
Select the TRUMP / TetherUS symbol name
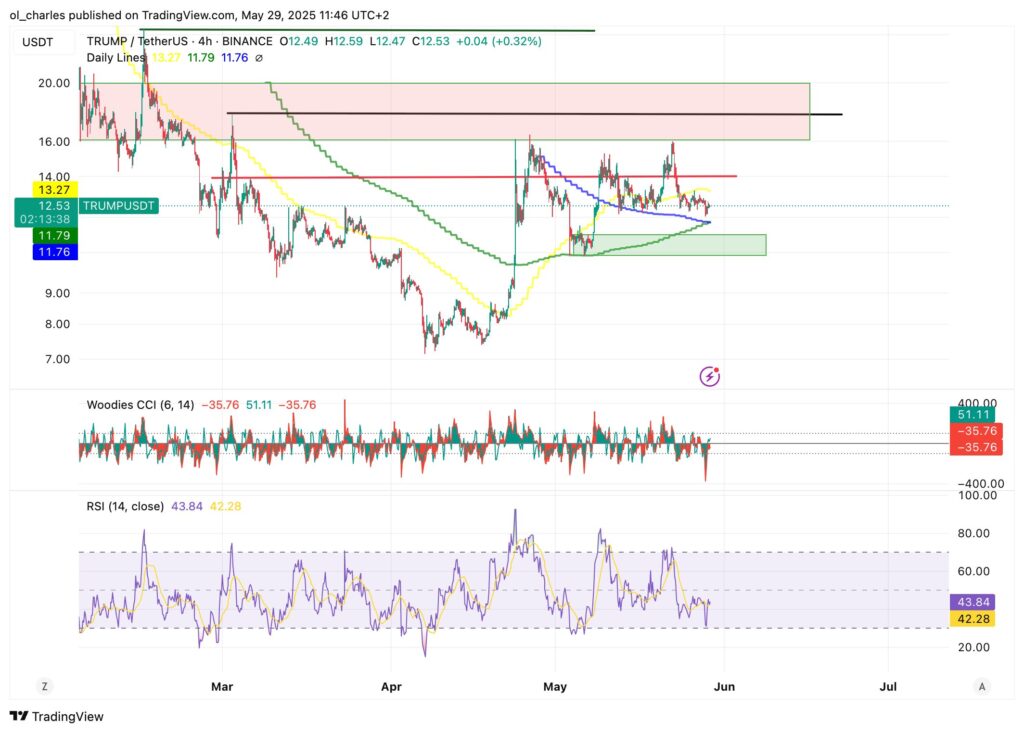pos(139,42)
